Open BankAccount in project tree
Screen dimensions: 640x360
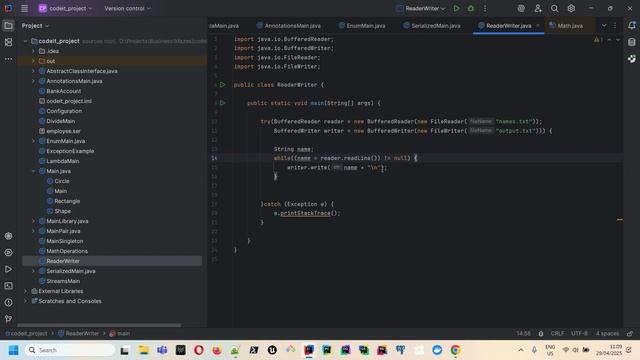click(x=63, y=91)
